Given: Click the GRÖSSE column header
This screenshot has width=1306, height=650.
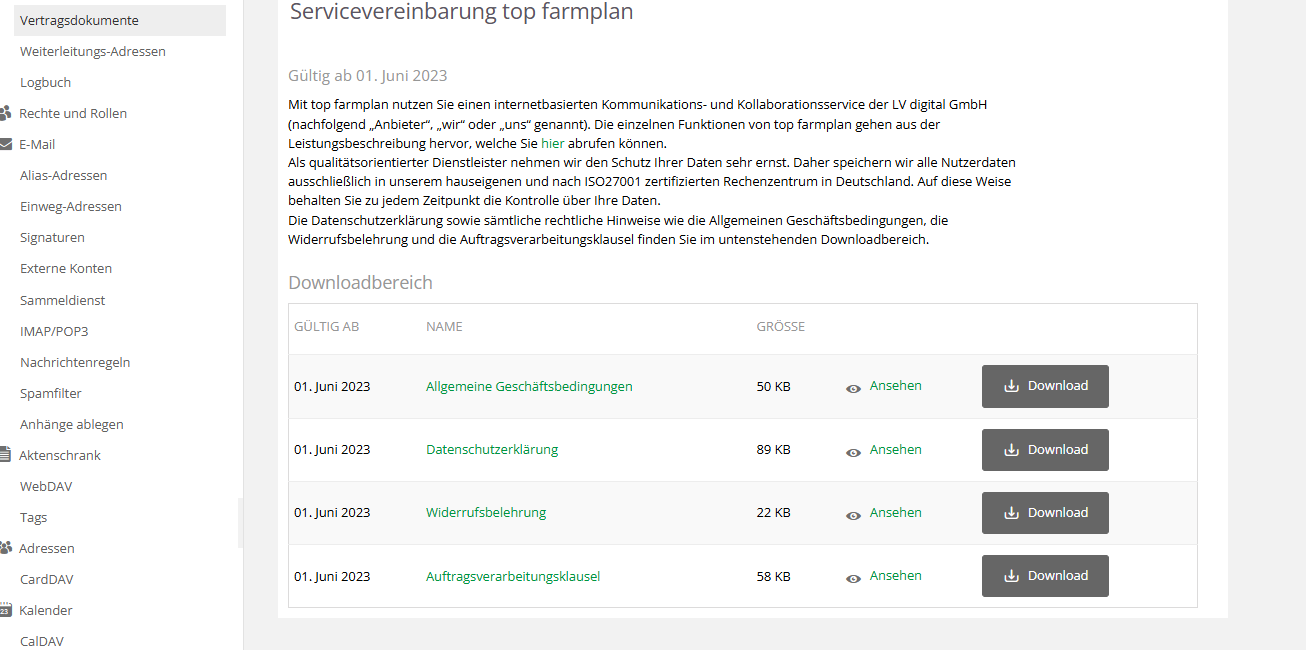Looking at the screenshot, I should coord(781,326).
